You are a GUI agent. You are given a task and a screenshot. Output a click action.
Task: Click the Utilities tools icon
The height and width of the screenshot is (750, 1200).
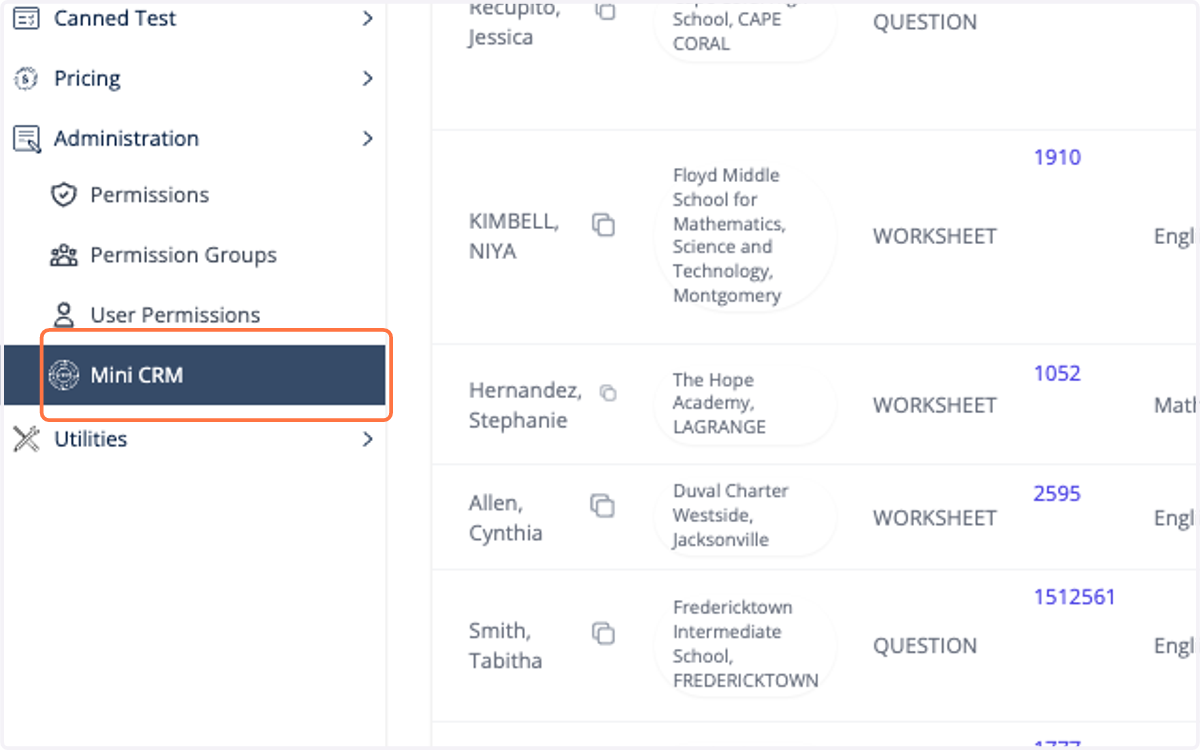pyautogui.click(x=27, y=438)
